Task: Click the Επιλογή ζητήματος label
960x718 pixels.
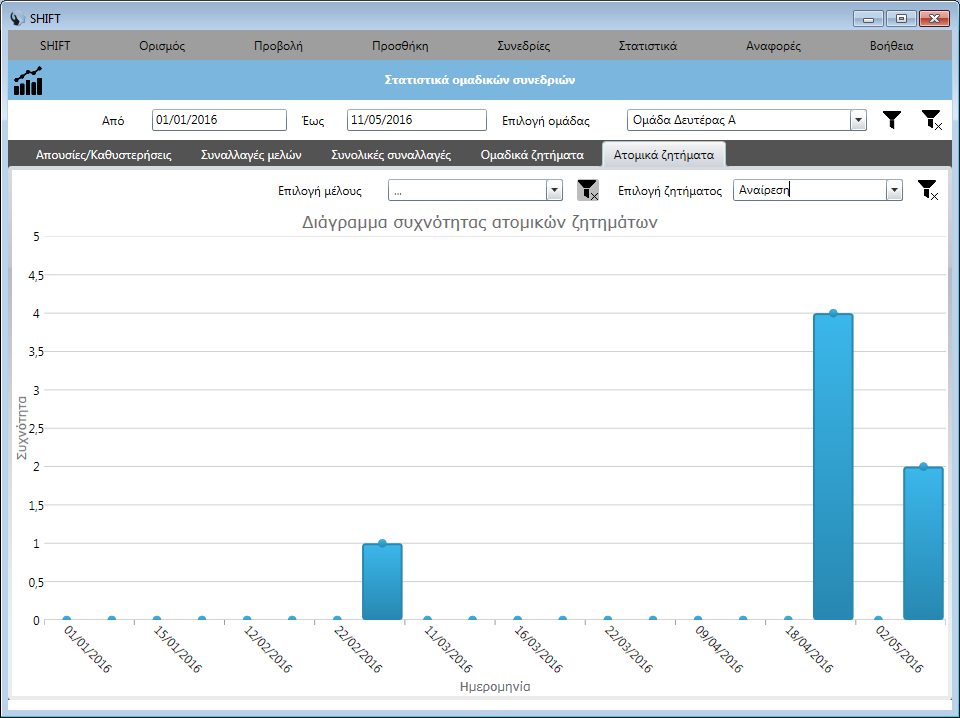Action: [x=670, y=191]
